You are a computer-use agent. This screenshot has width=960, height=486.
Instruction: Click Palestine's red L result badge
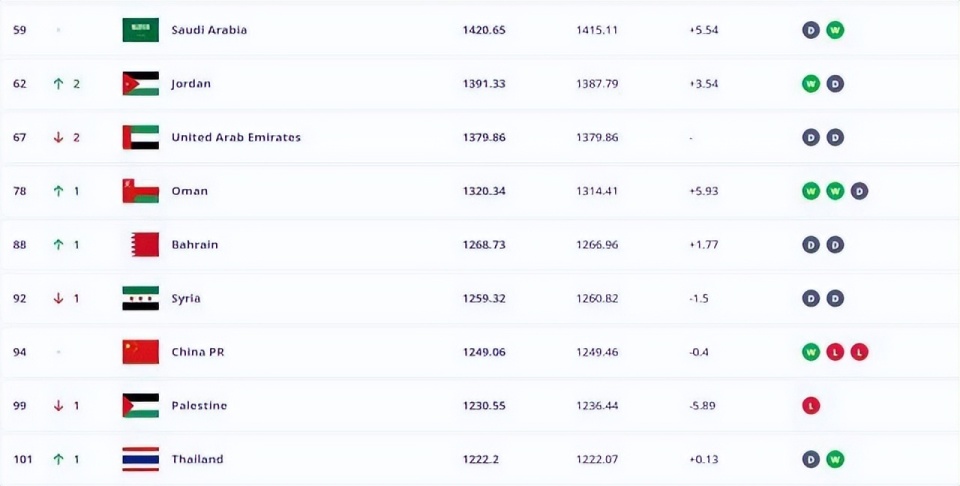click(x=811, y=406)
